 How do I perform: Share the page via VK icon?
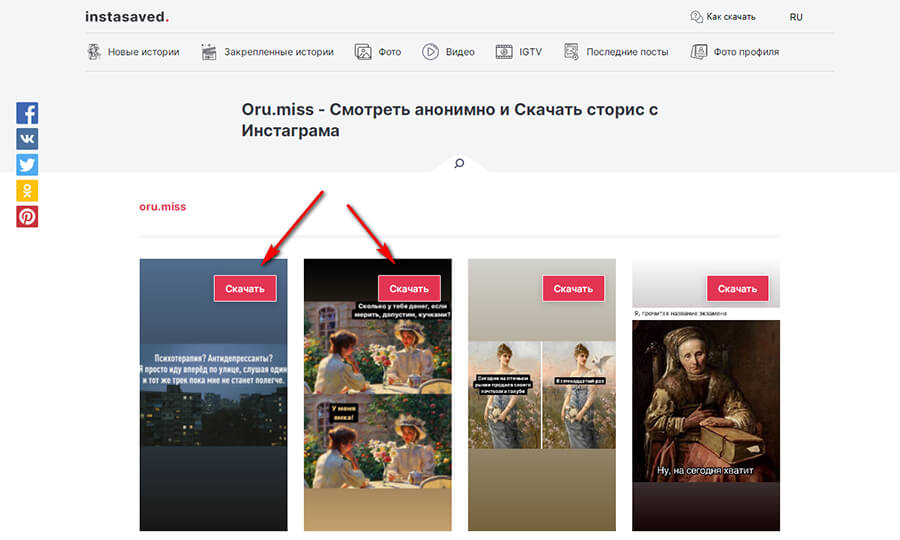tap(27, 139)
